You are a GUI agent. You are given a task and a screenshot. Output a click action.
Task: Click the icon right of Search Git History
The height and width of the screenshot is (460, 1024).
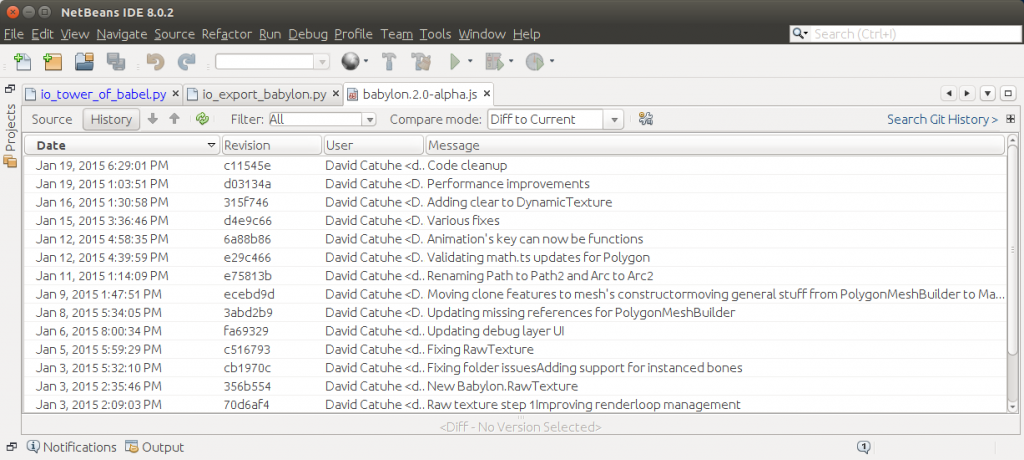[1010, 119]
